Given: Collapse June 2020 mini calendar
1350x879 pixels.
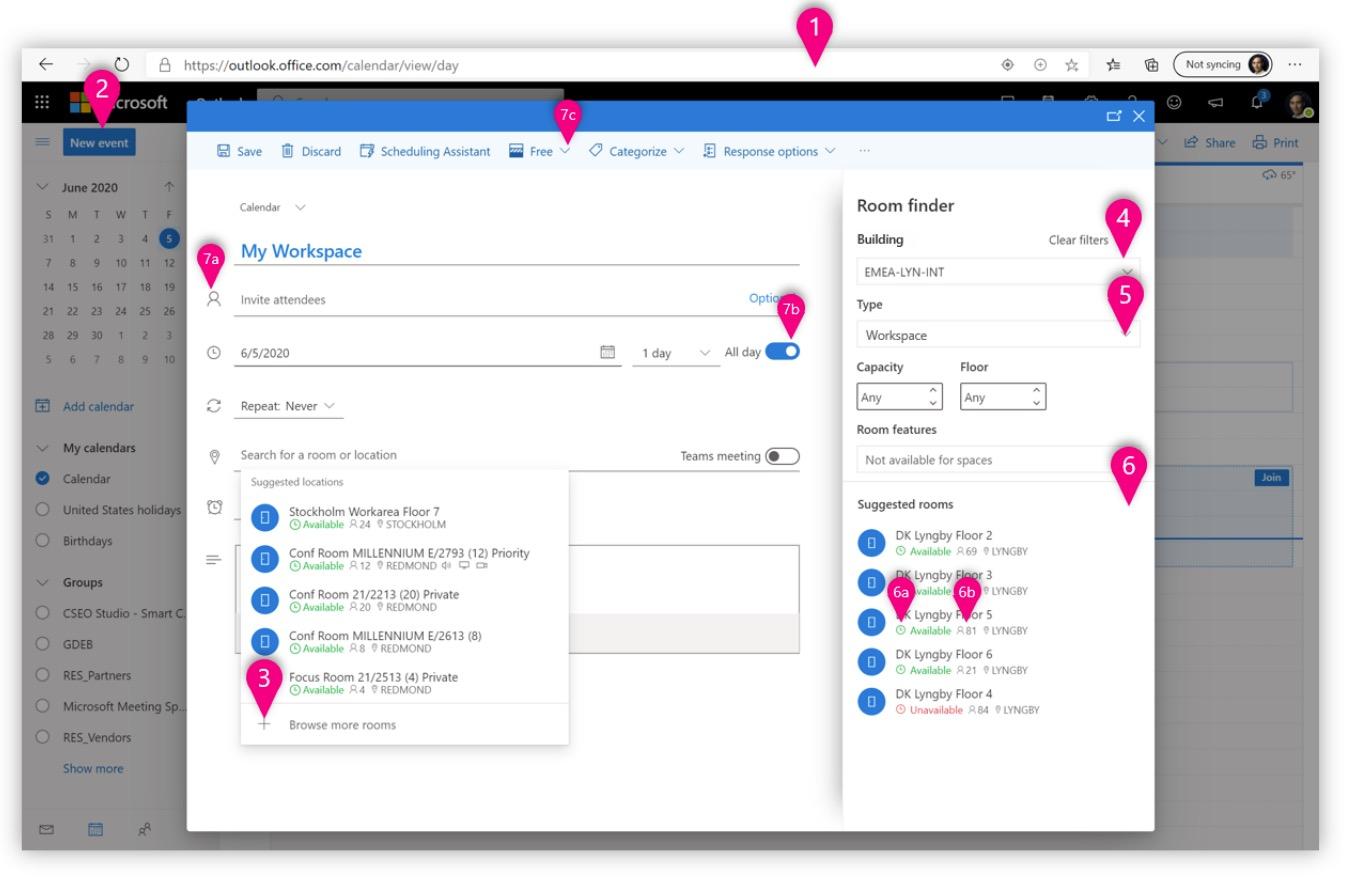Looking at the screenshot, I should [42, 187].
